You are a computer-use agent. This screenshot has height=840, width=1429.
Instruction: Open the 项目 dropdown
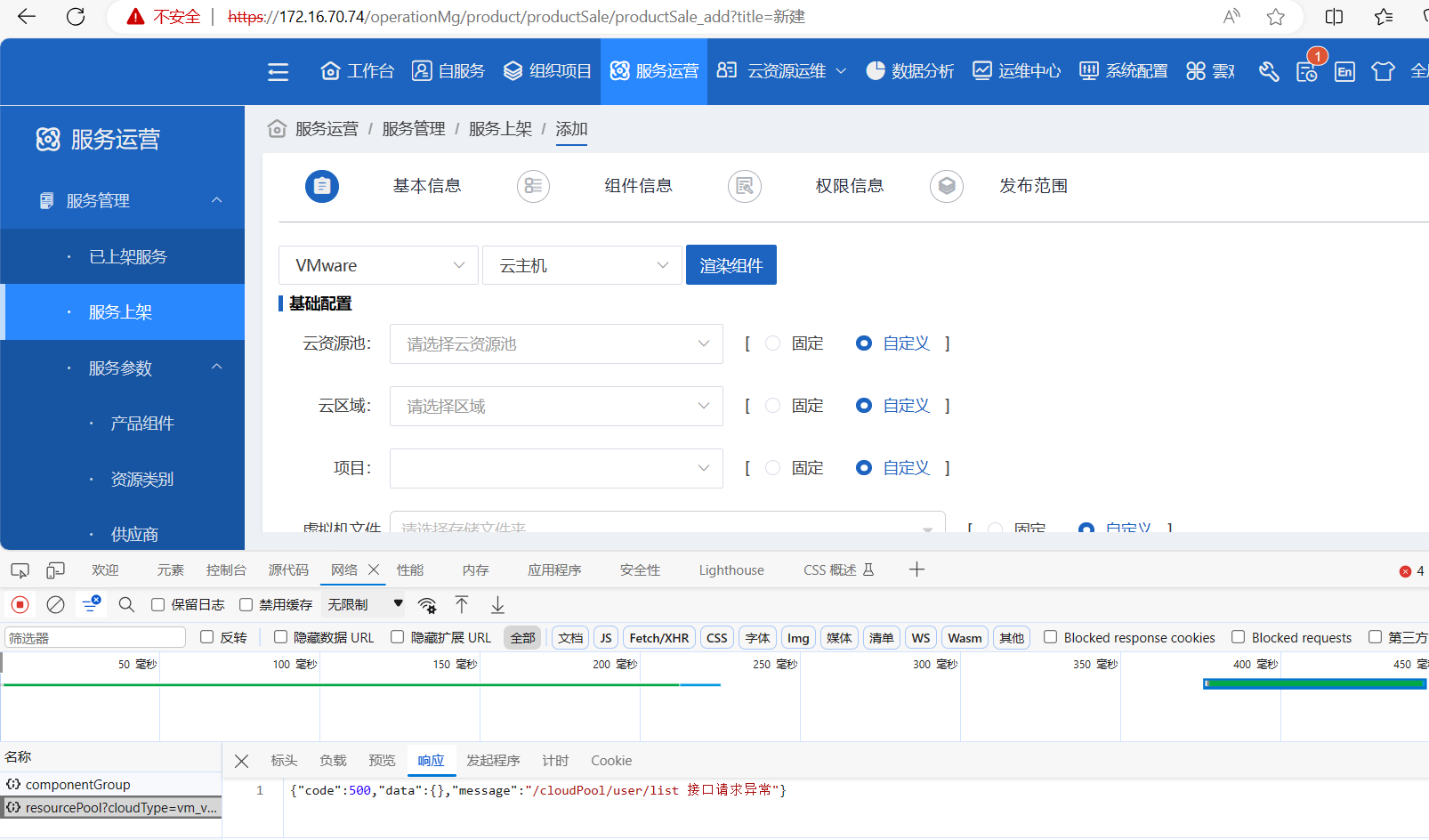pyautogui.click(x=556, y=468)
